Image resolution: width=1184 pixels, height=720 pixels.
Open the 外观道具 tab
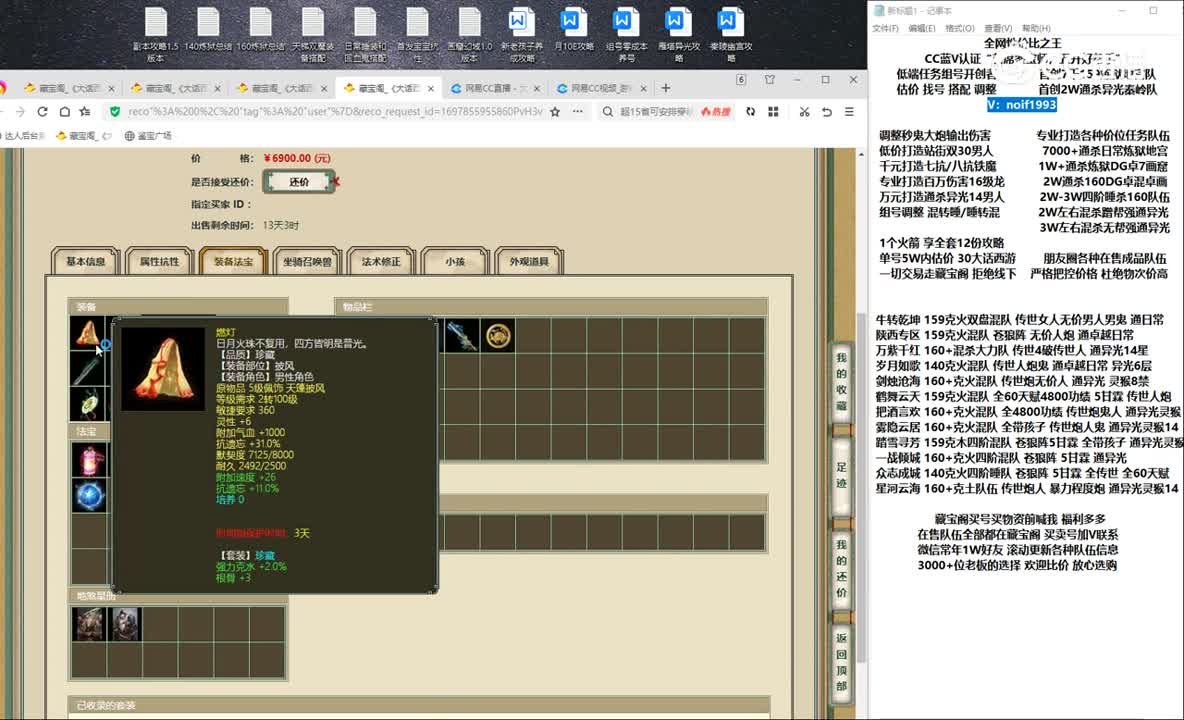coord(529,261)
